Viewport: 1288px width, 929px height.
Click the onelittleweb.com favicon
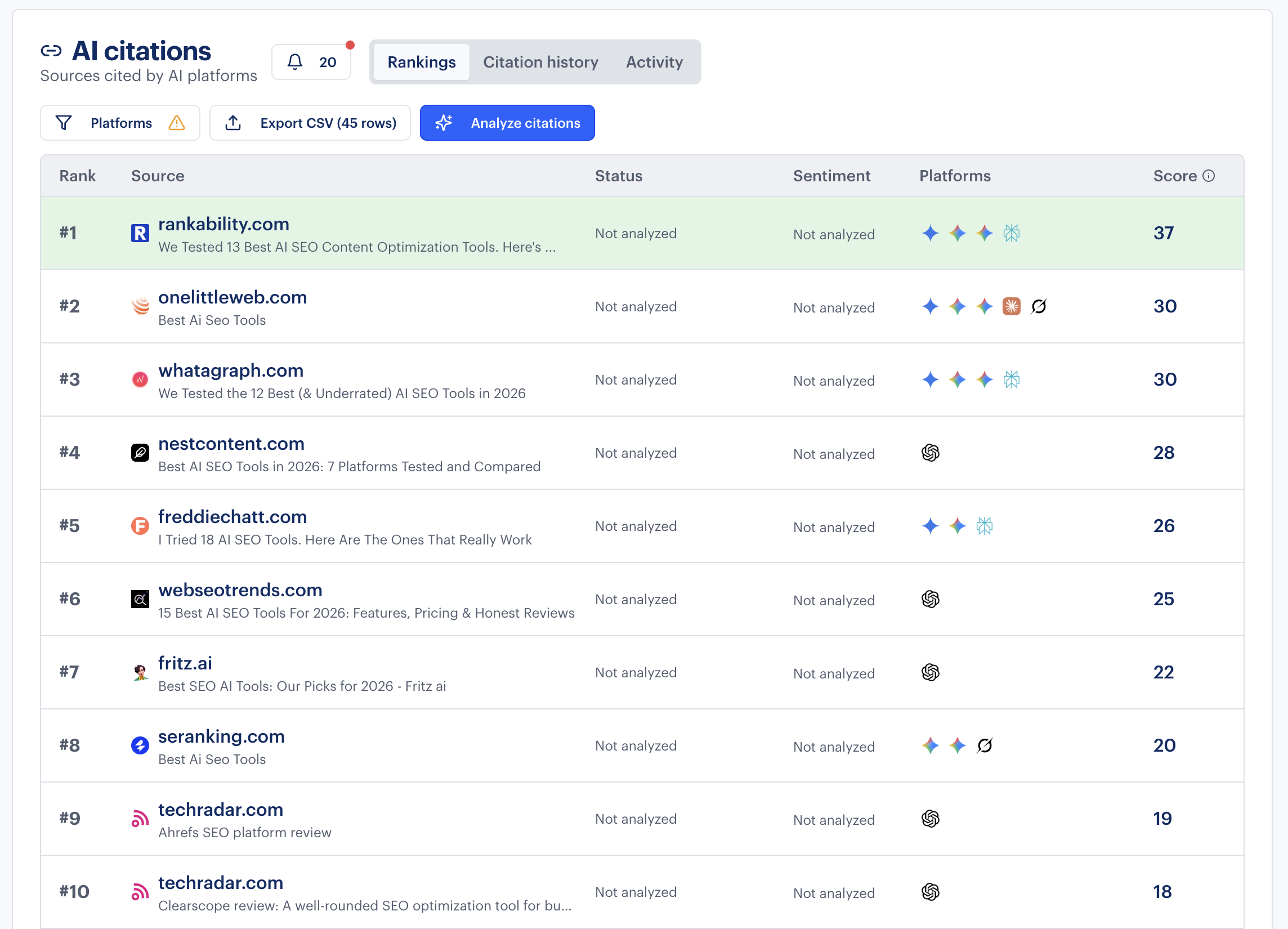pyautogui.click(x=140, y=306)
